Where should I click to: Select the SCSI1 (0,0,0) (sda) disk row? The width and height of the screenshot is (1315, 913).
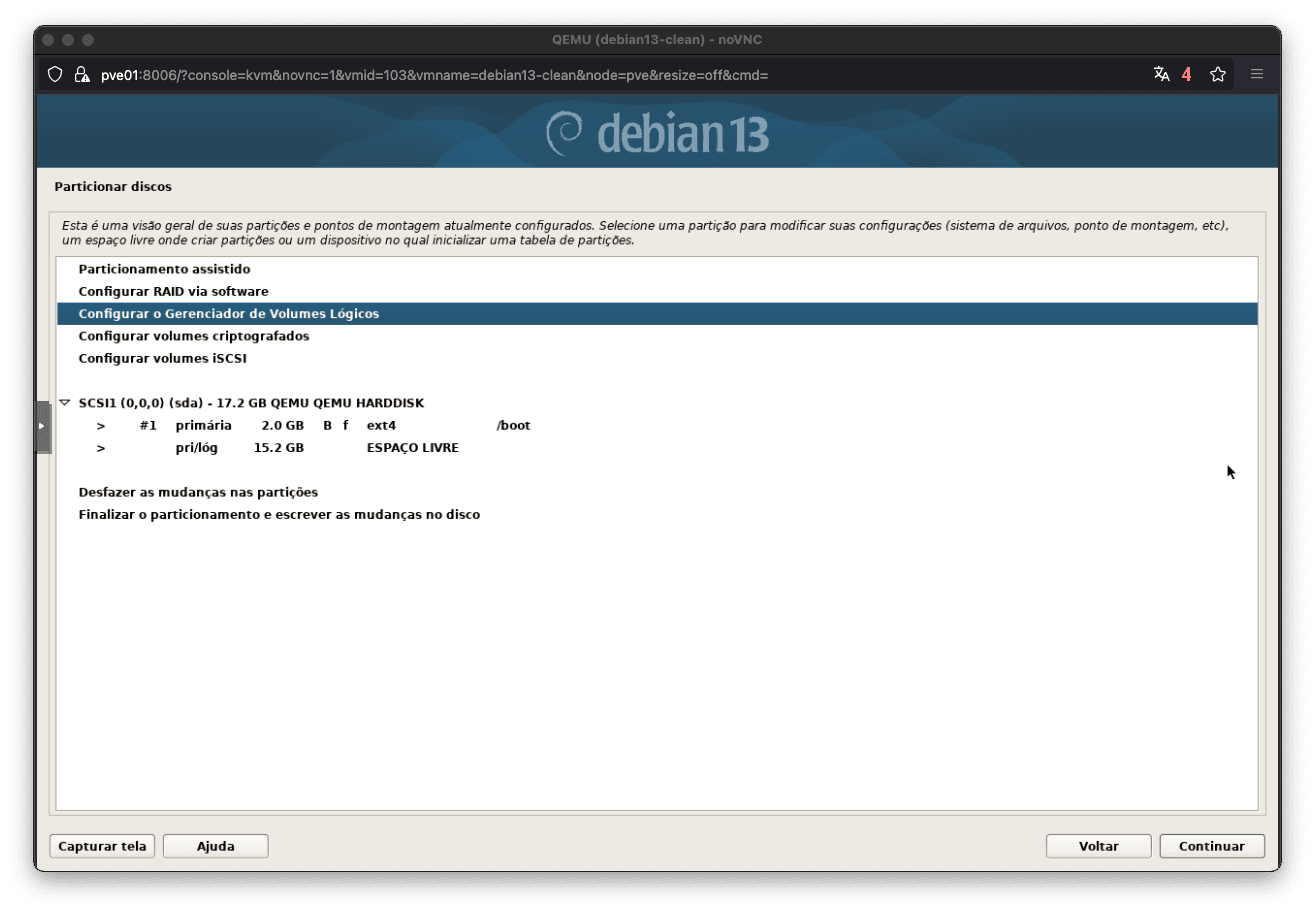click(x=657, y=403)
